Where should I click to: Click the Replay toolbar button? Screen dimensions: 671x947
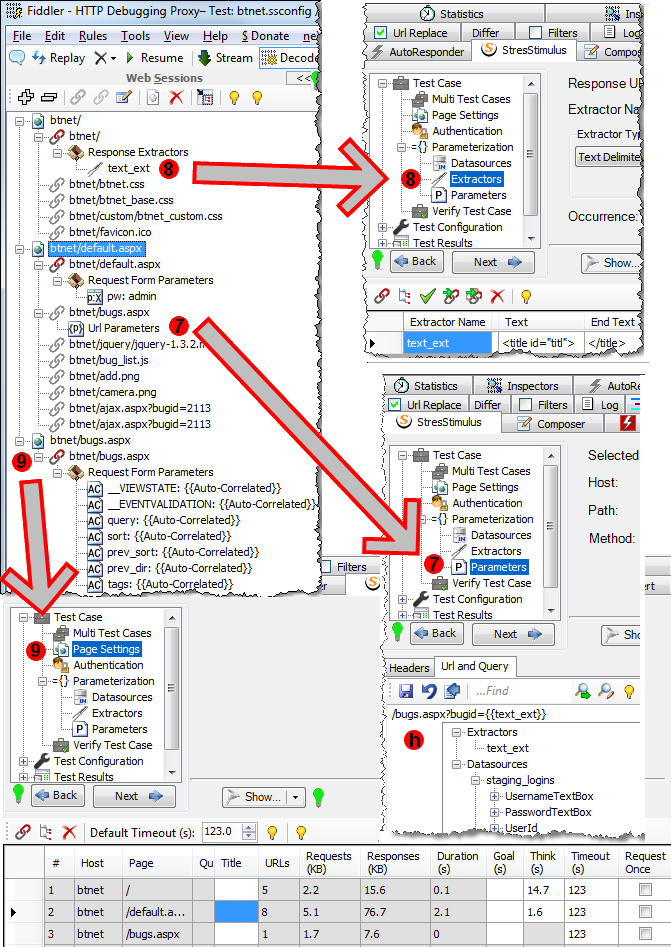[x=59, y=58]
